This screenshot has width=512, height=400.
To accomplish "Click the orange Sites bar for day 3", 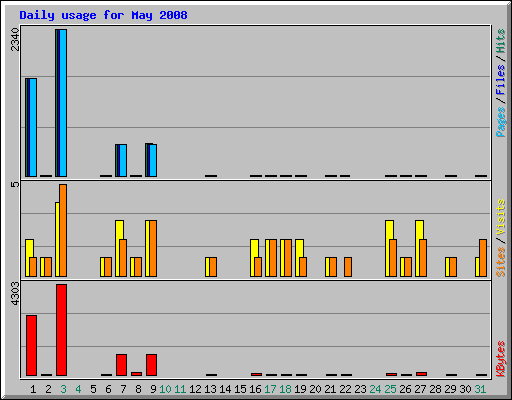I will 63,230.
